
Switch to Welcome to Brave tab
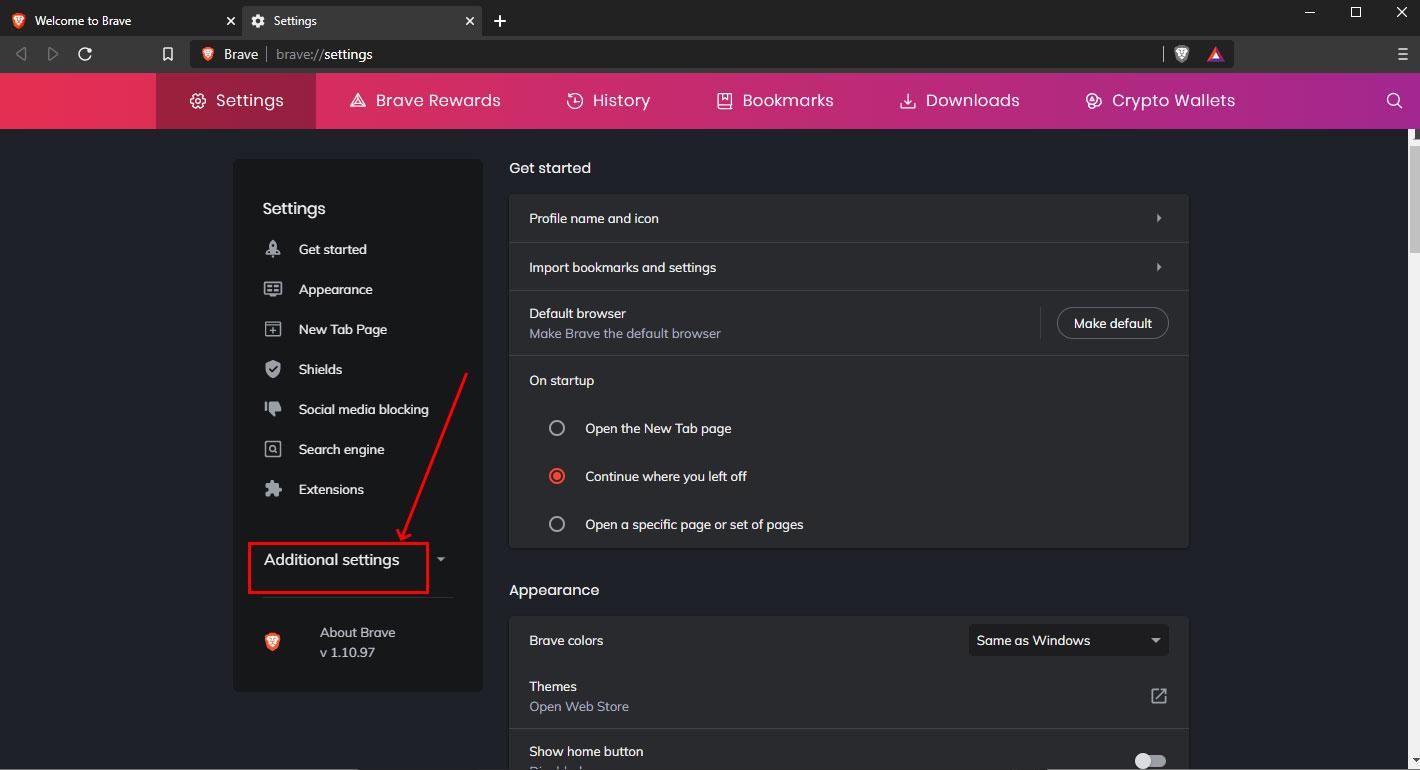[121, 21]
